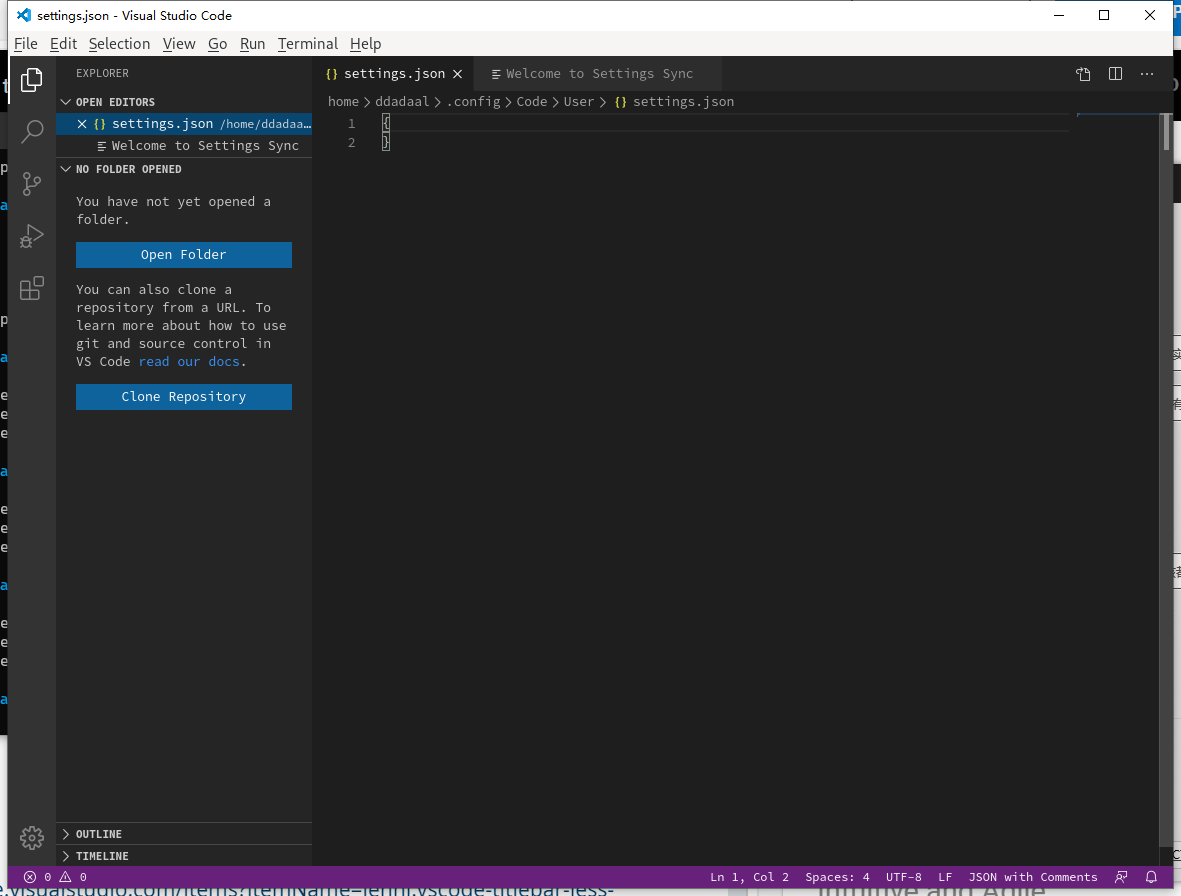Click the Manage gear icon
This screenshot has width=1181, height=896.
31,838
